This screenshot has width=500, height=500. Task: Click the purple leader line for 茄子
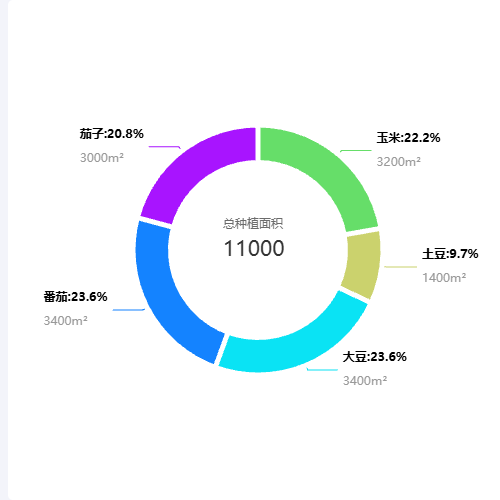(x=165, y=147)
